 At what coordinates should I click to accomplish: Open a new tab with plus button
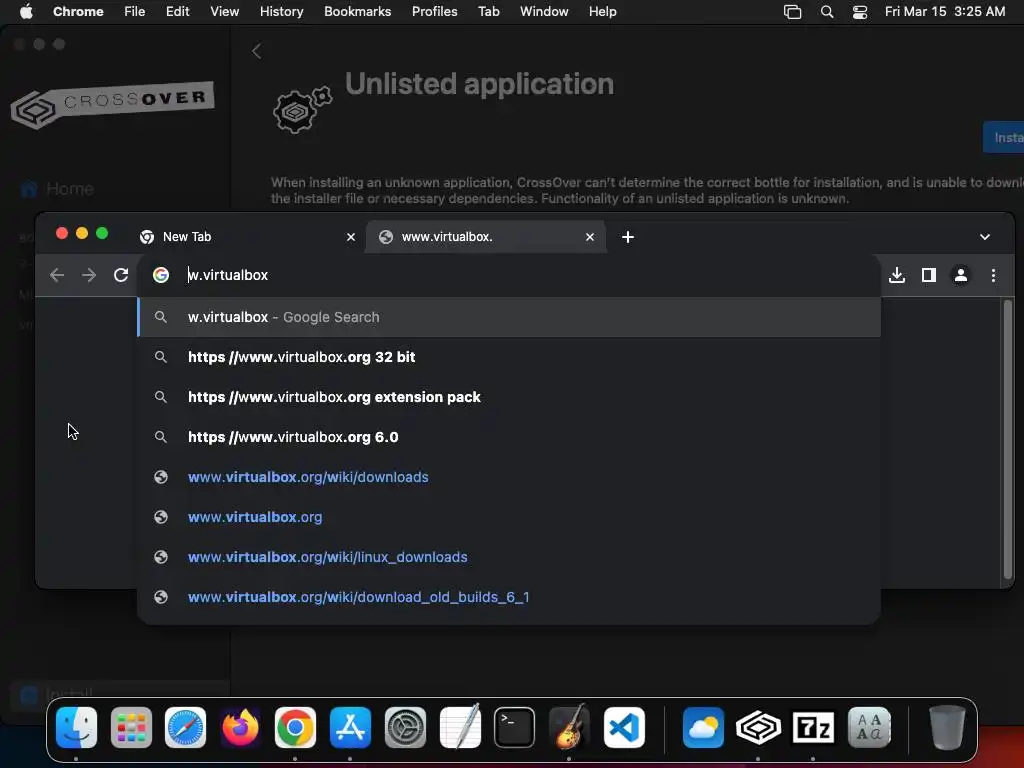point(628,236)
